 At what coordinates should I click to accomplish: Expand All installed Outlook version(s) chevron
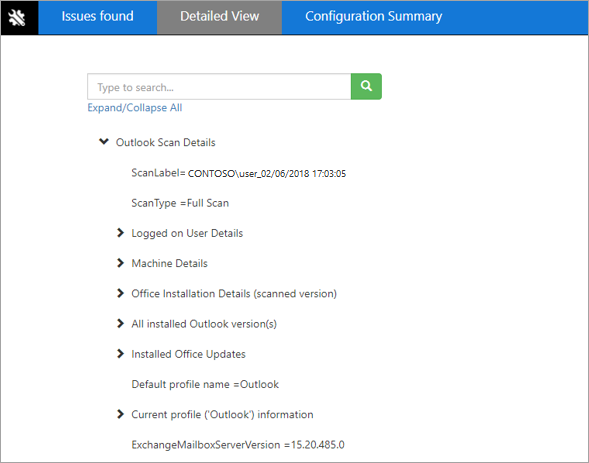pos(120,323)
